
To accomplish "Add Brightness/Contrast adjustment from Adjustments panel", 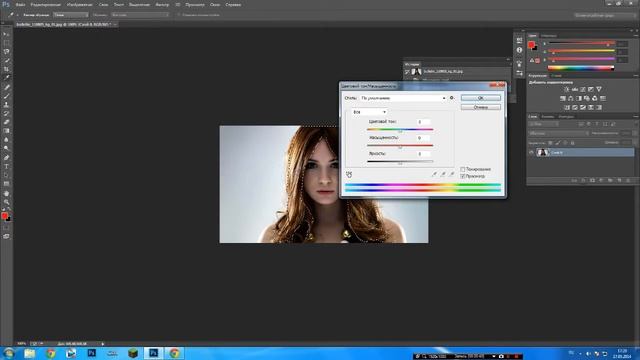I will click(x=567, y=89).
